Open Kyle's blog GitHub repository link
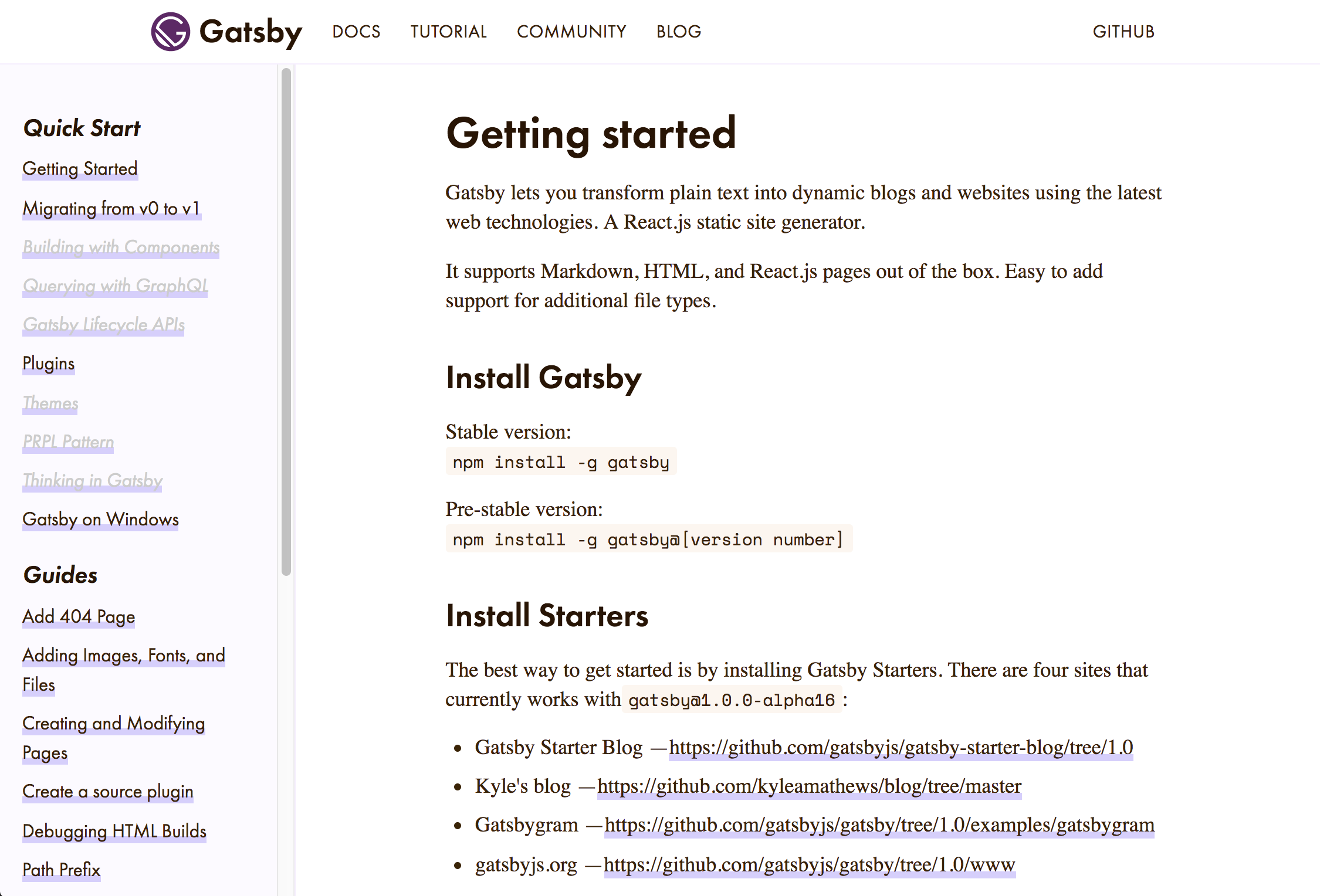This screenshot has height=896, width=1320. [x=809, y=786]
